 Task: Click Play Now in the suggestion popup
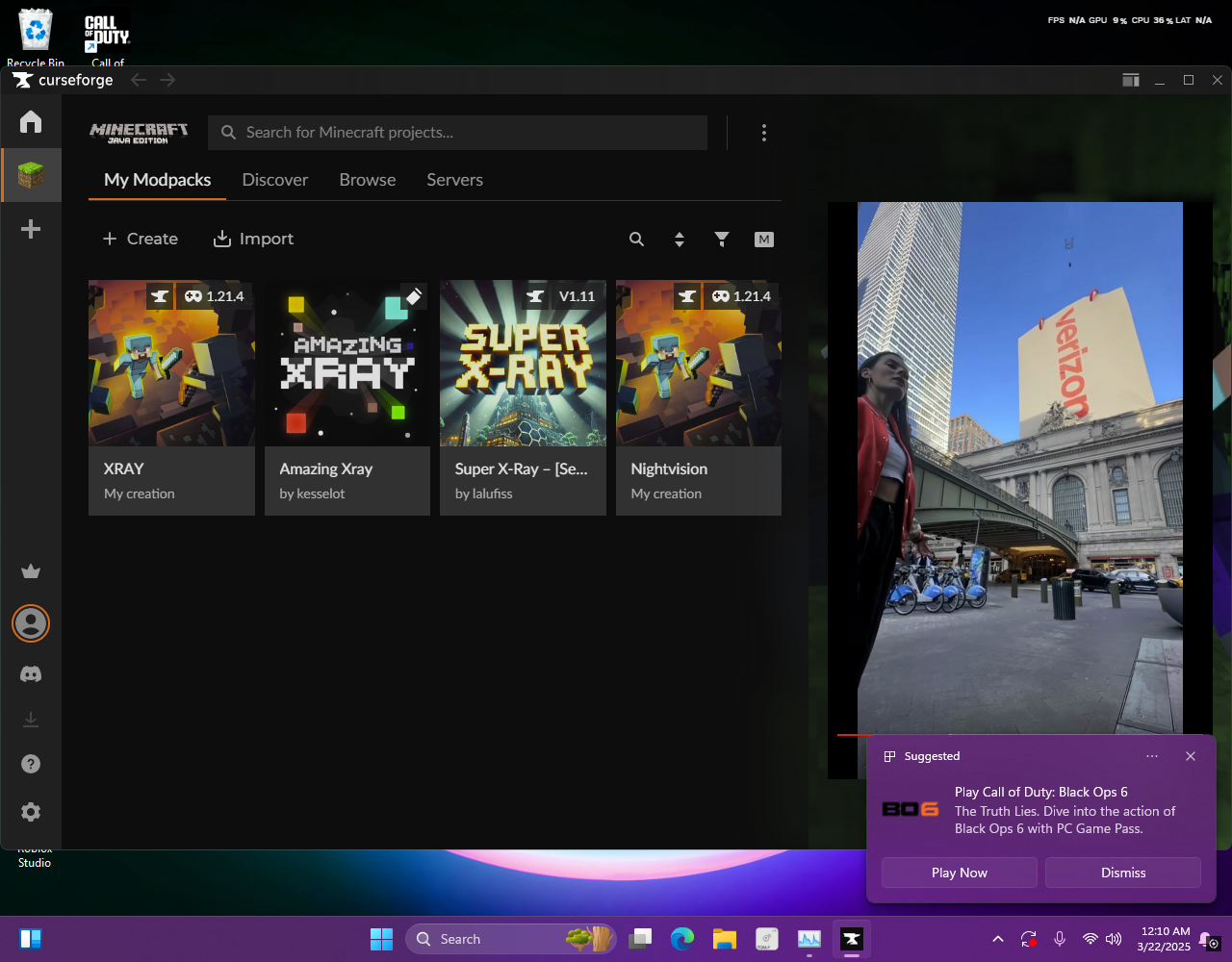(960, 873)
